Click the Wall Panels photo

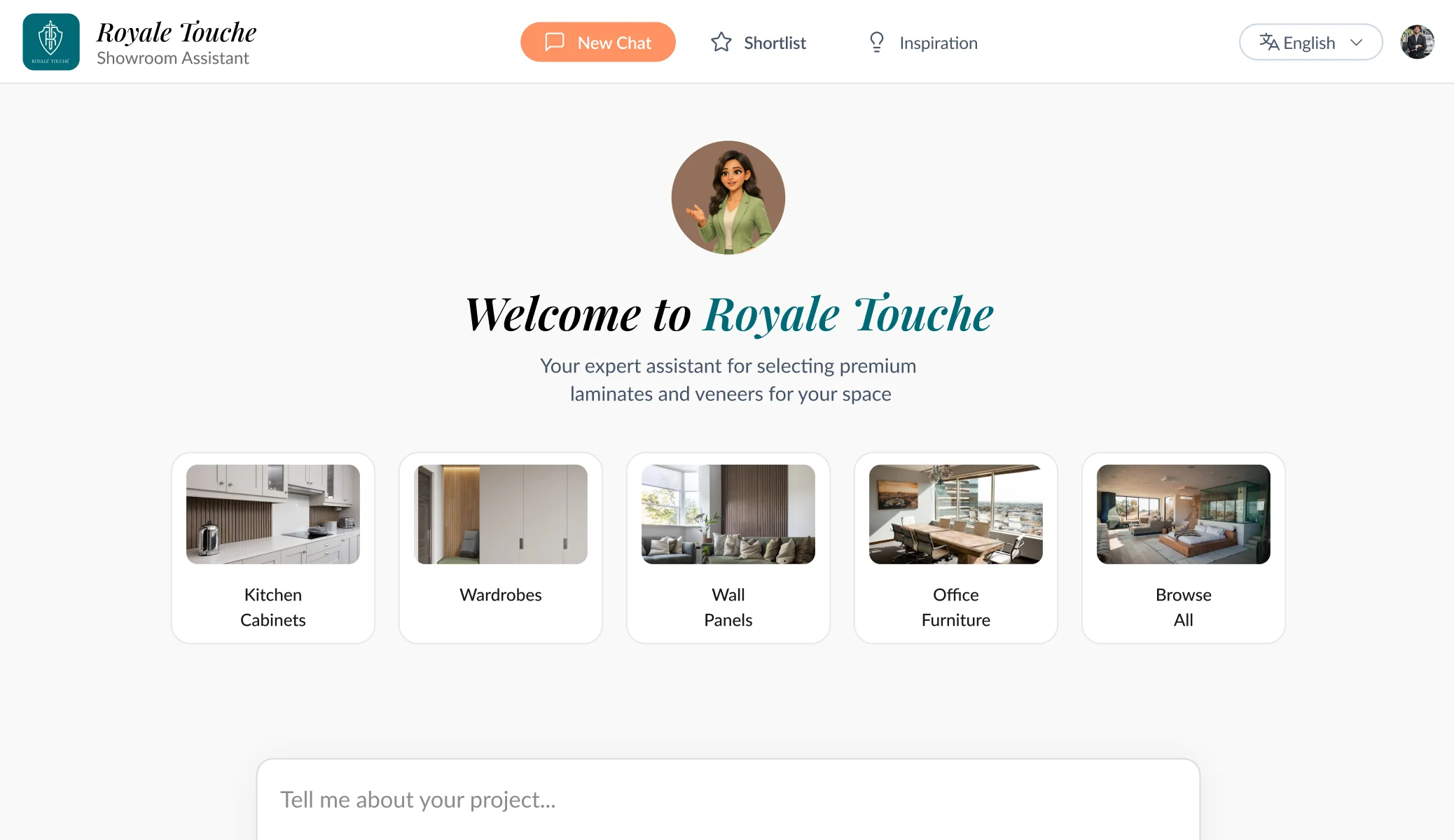(x=728, y=514)
